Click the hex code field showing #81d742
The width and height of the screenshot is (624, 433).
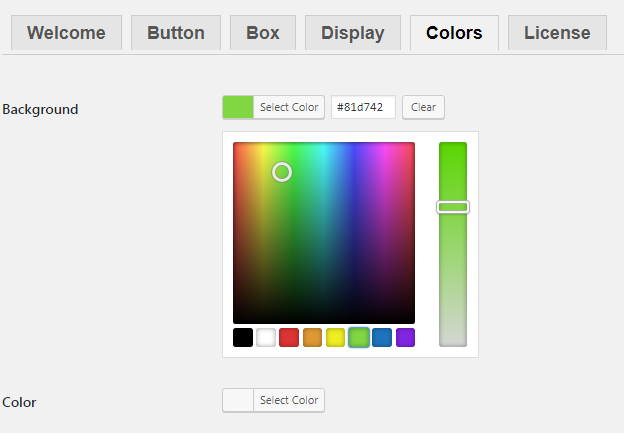click(x=363, y=107)
